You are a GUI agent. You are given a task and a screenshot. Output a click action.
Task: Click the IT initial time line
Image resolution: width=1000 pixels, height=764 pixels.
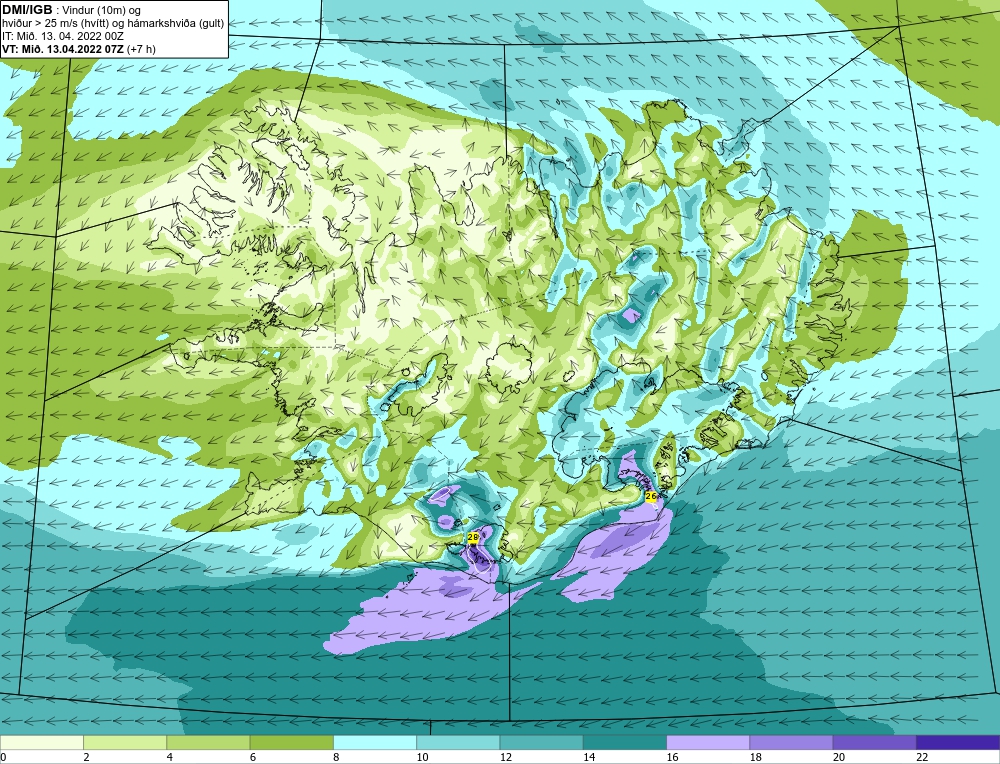coord(63,36)
